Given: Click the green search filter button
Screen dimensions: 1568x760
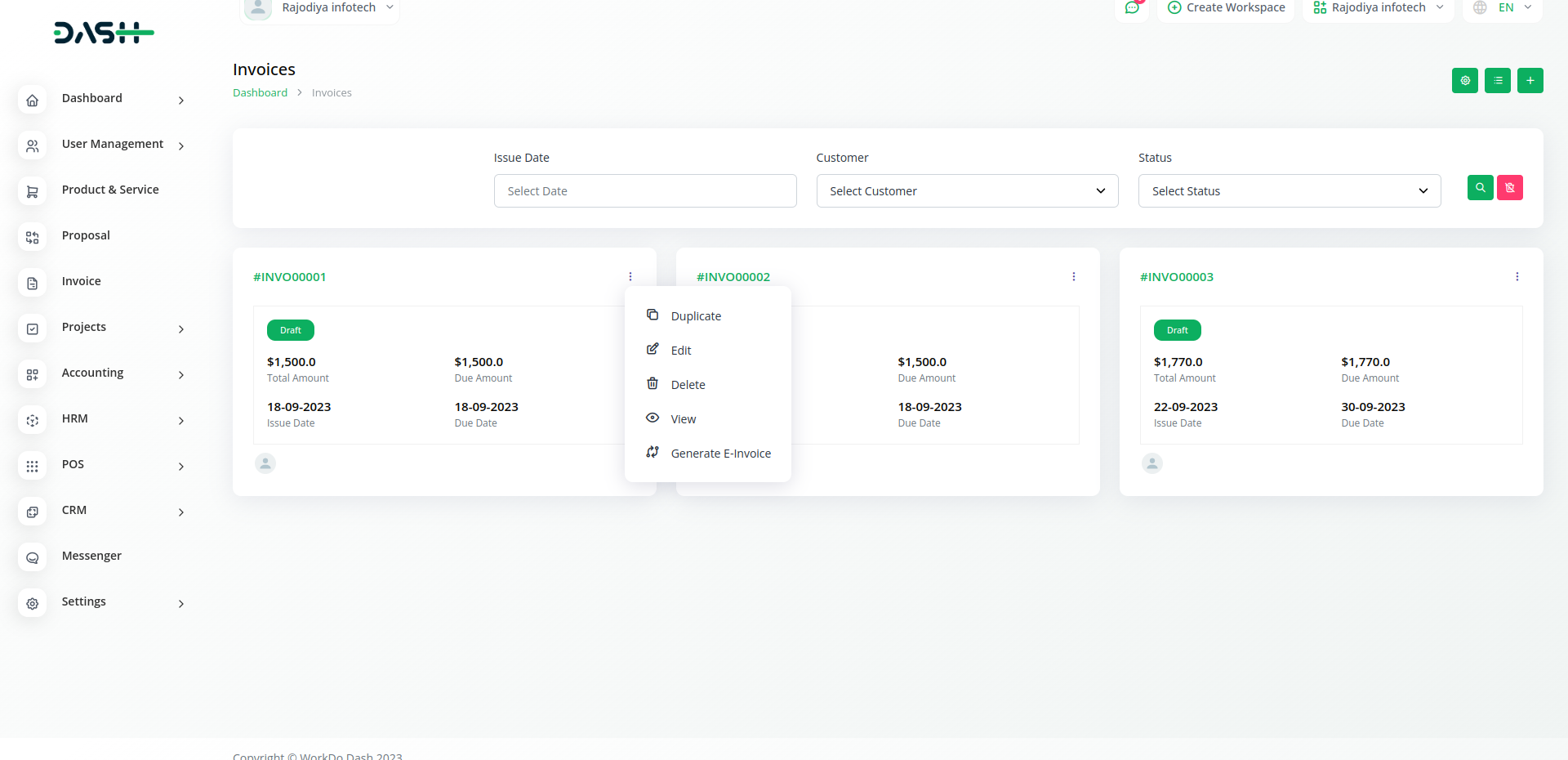Looking at the screenshot, I should point(1480,188).
